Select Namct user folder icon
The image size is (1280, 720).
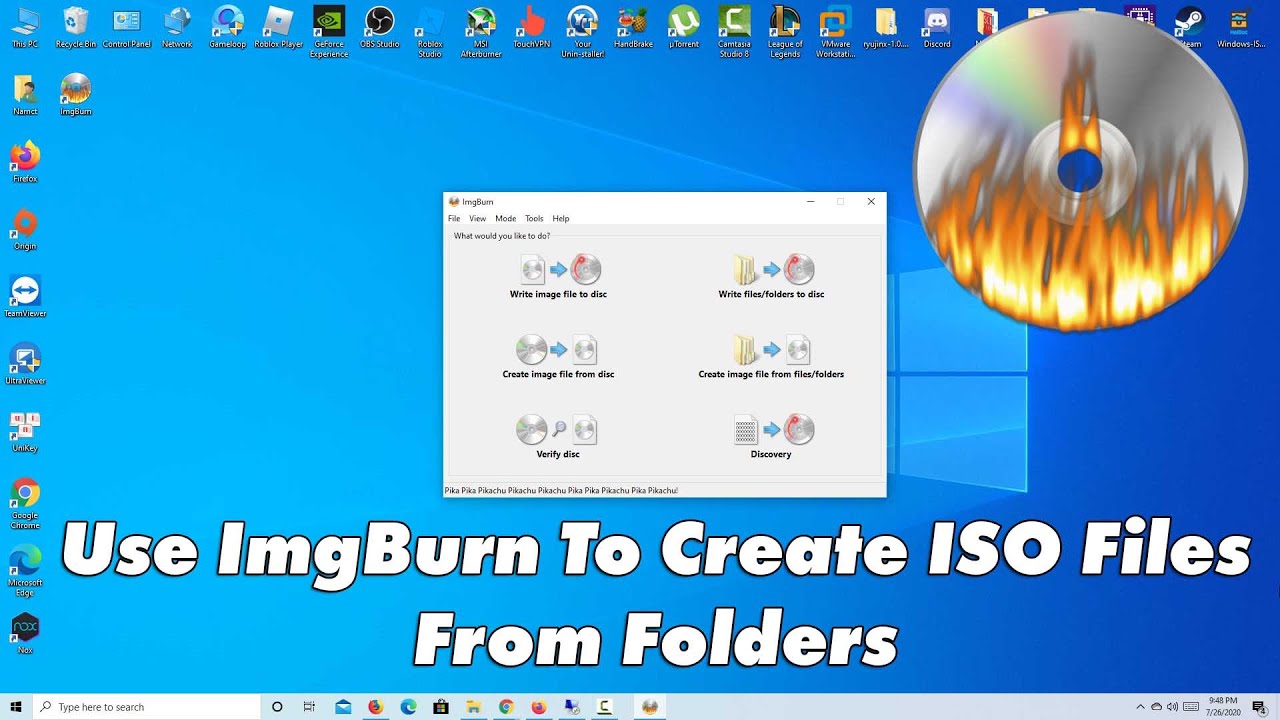tap(25, 95)
